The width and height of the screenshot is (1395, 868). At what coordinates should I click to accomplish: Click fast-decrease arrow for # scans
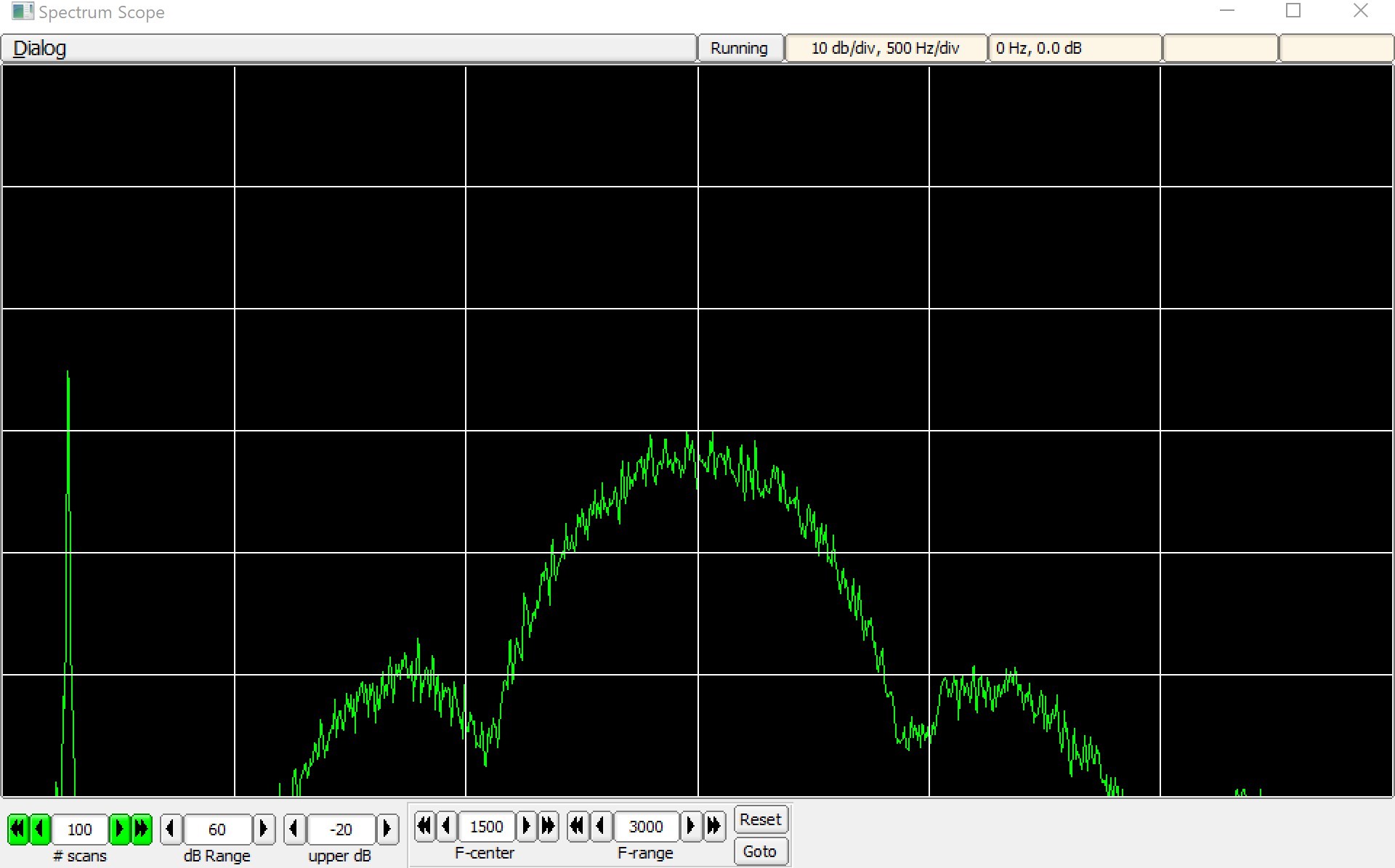tap(17, 829)
